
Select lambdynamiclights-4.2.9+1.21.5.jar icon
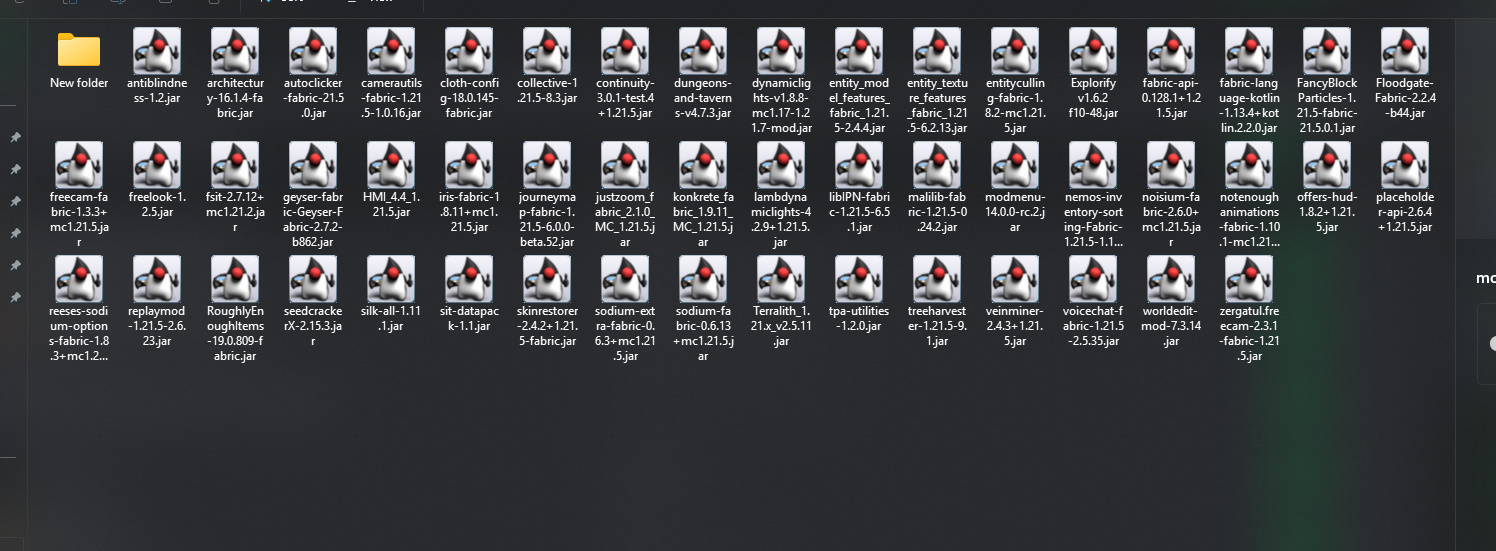pyautogui.click(x=781, y=165)
